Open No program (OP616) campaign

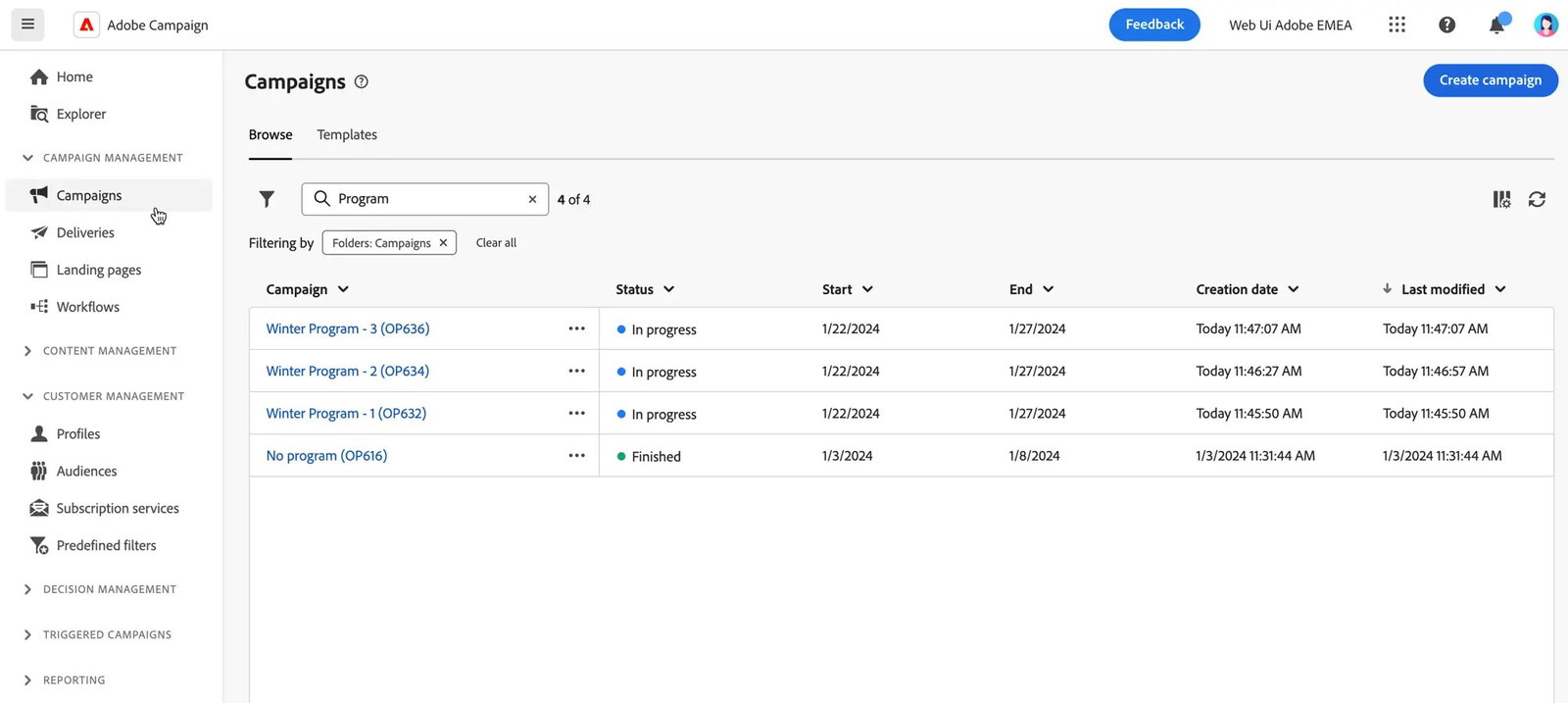coord(326,455)
